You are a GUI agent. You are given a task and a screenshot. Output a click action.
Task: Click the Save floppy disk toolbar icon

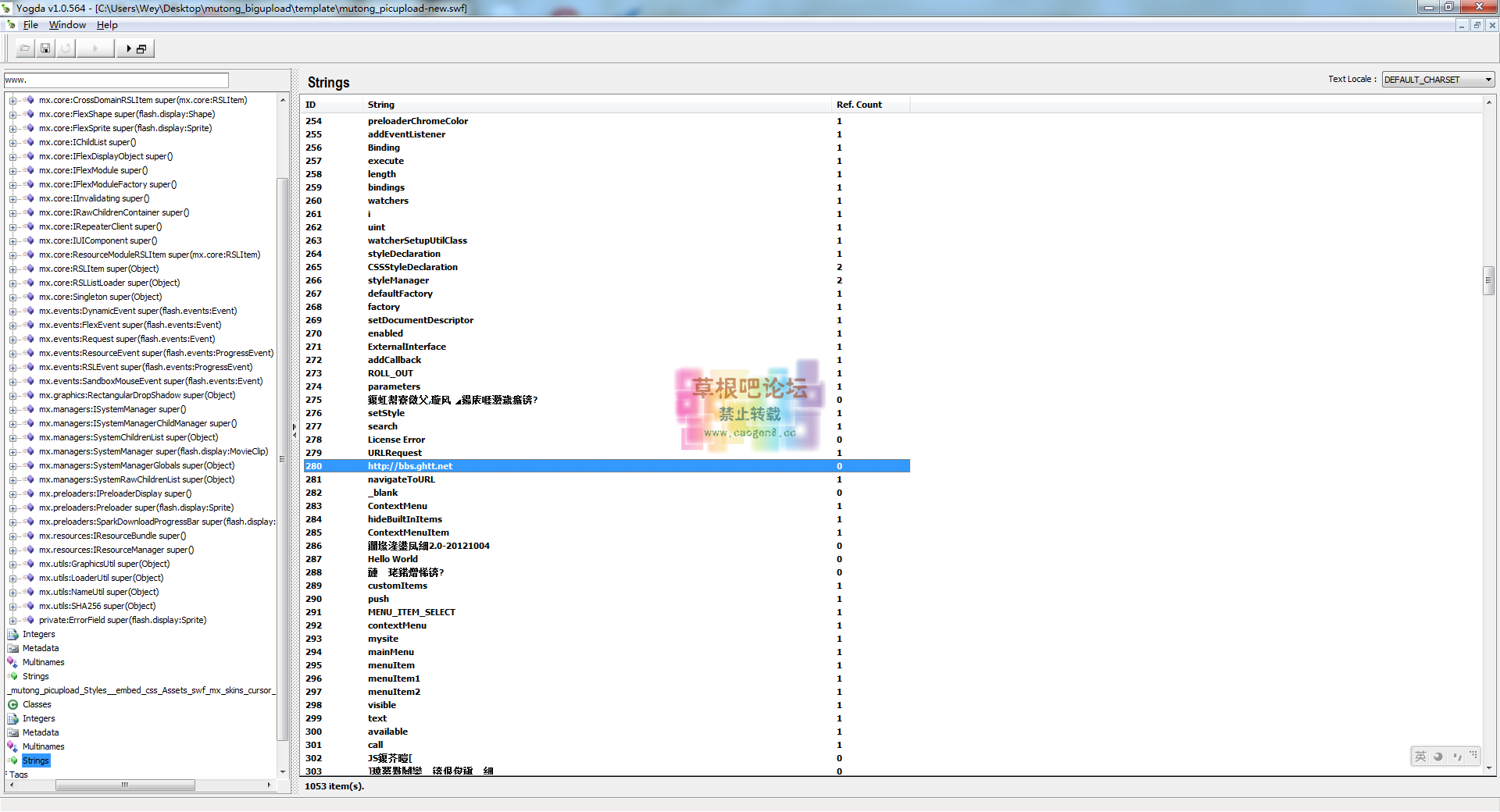coord(45,48)
